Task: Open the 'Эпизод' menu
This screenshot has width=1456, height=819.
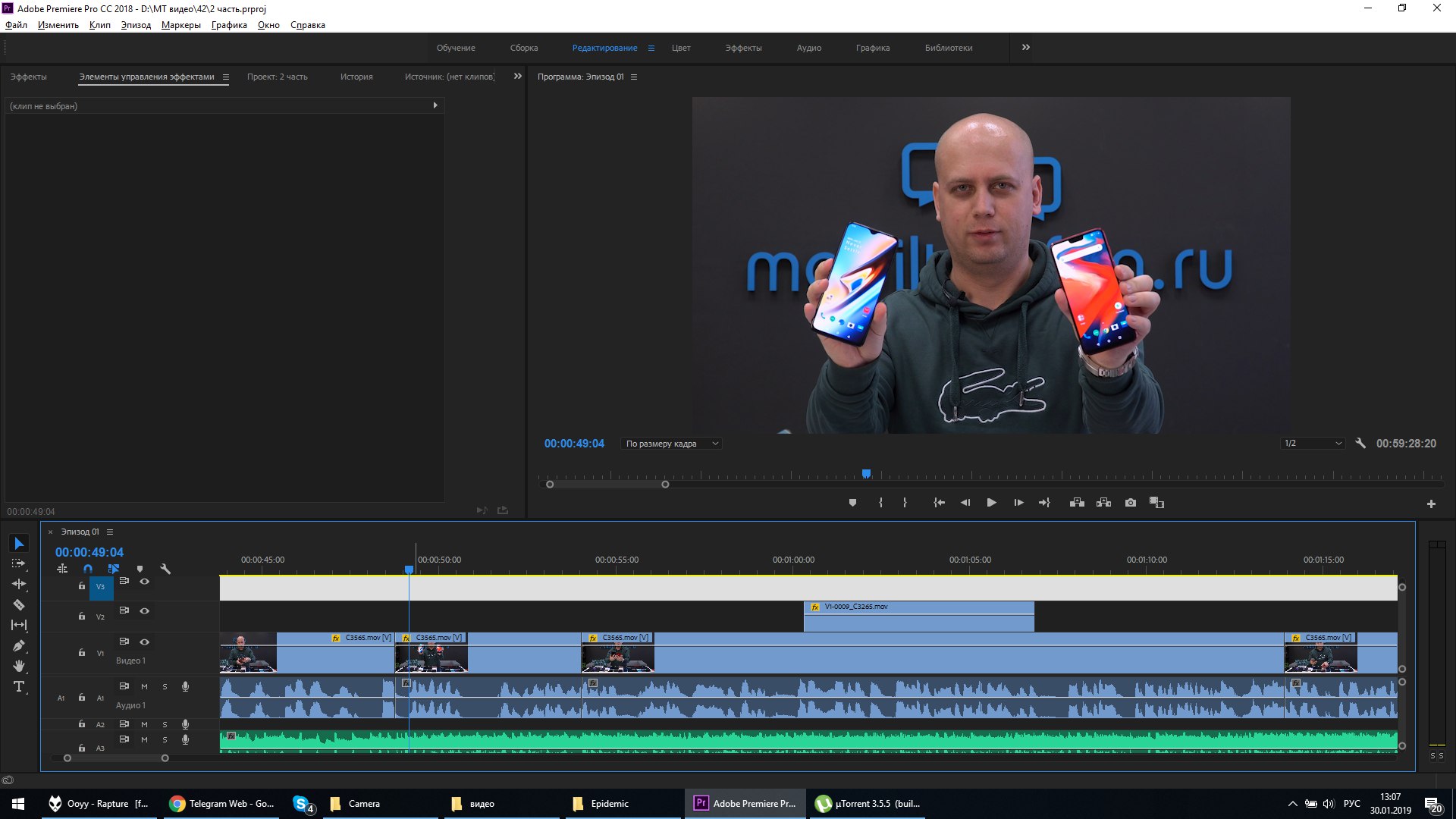Action: (x=136, y=25)
